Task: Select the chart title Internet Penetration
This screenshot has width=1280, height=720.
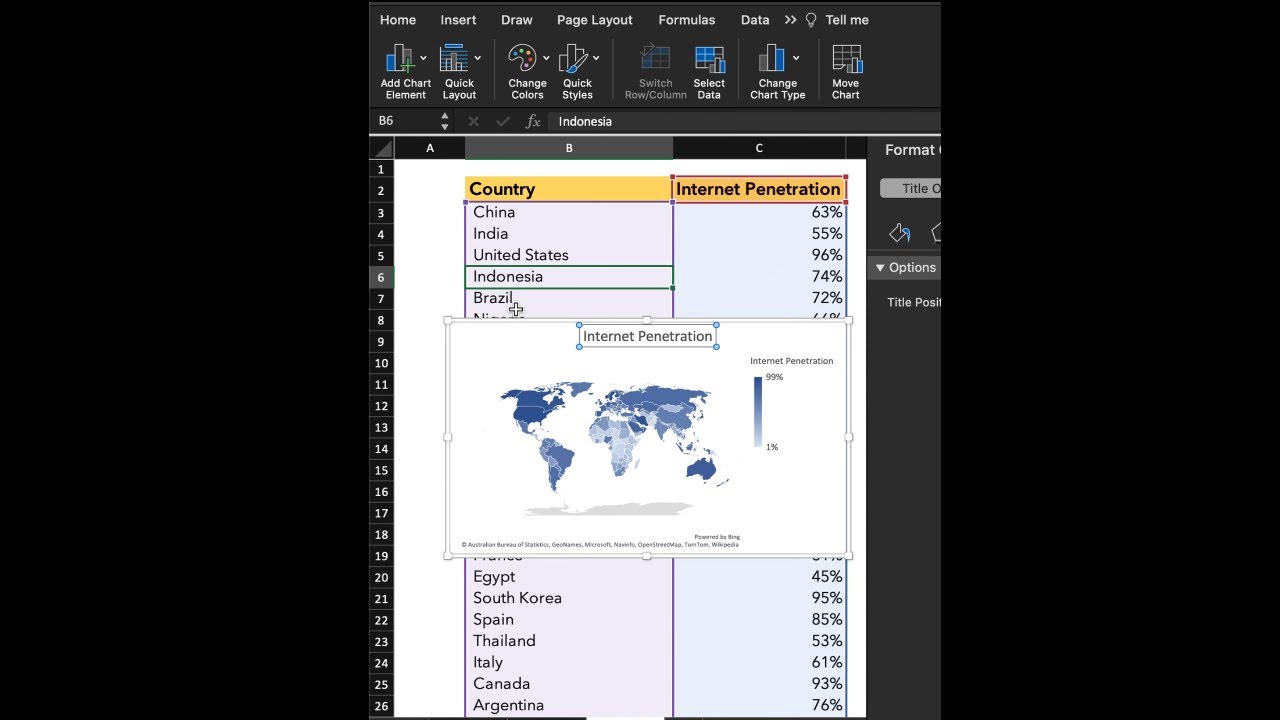Action: coord(647,336)
